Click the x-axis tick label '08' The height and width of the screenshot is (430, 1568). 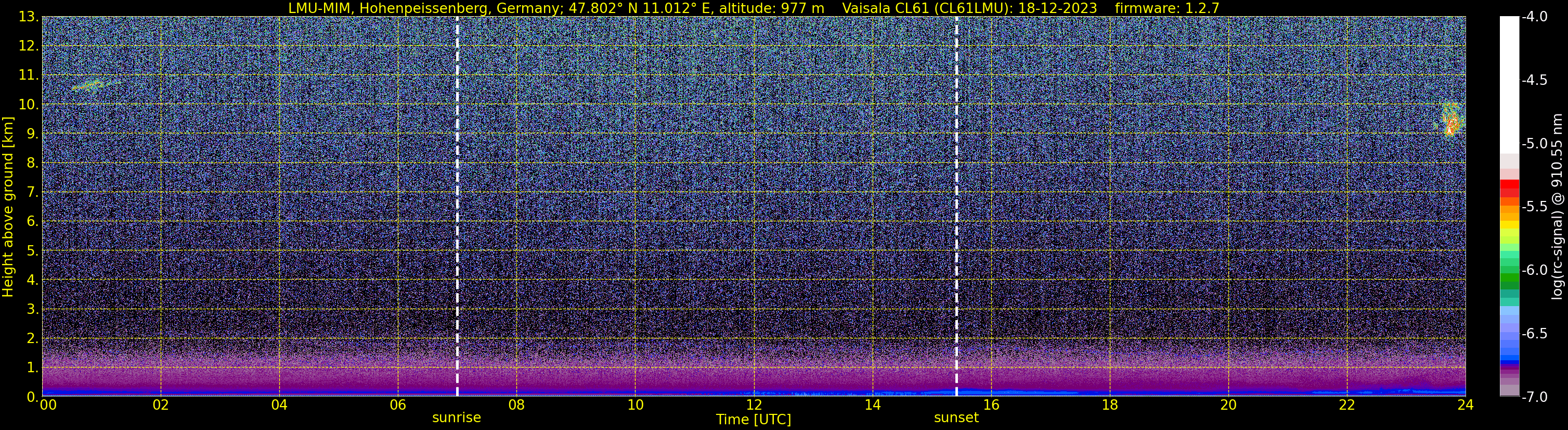click(516, 404)
